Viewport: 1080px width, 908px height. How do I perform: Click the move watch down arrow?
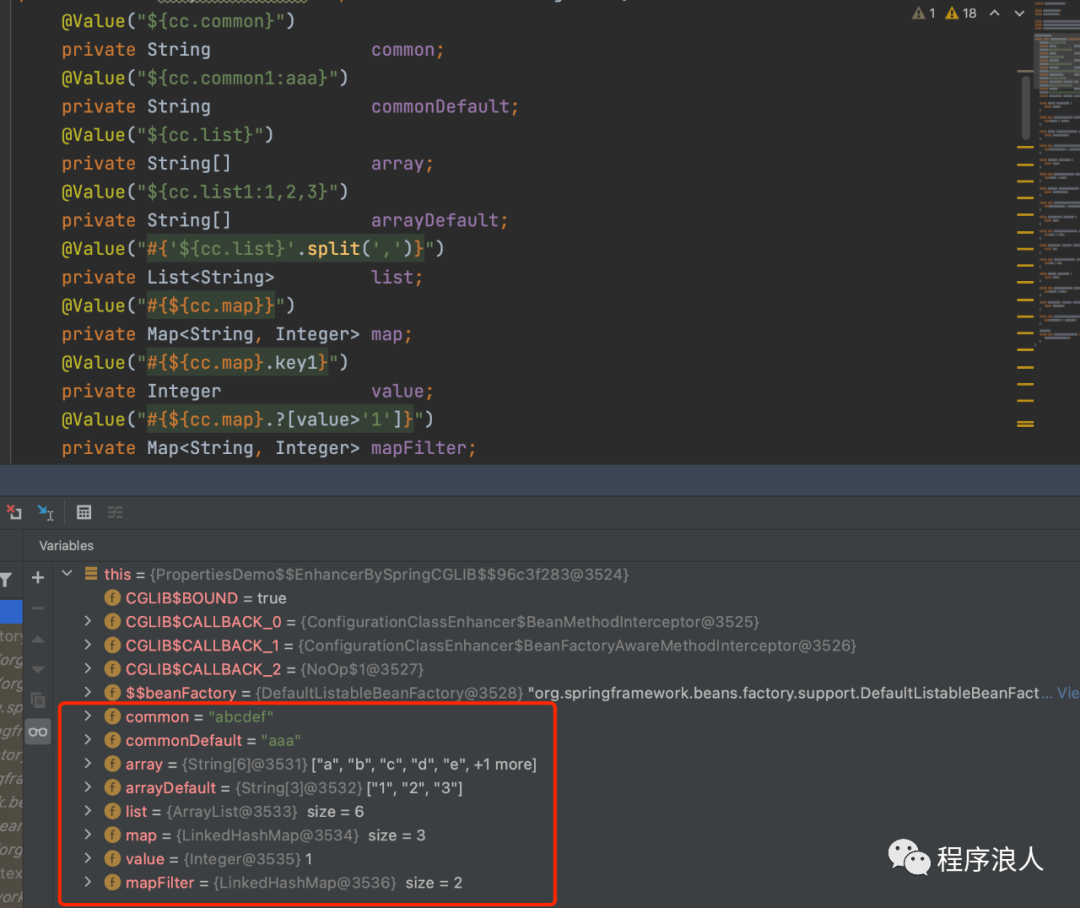click(x=38, y=669)
